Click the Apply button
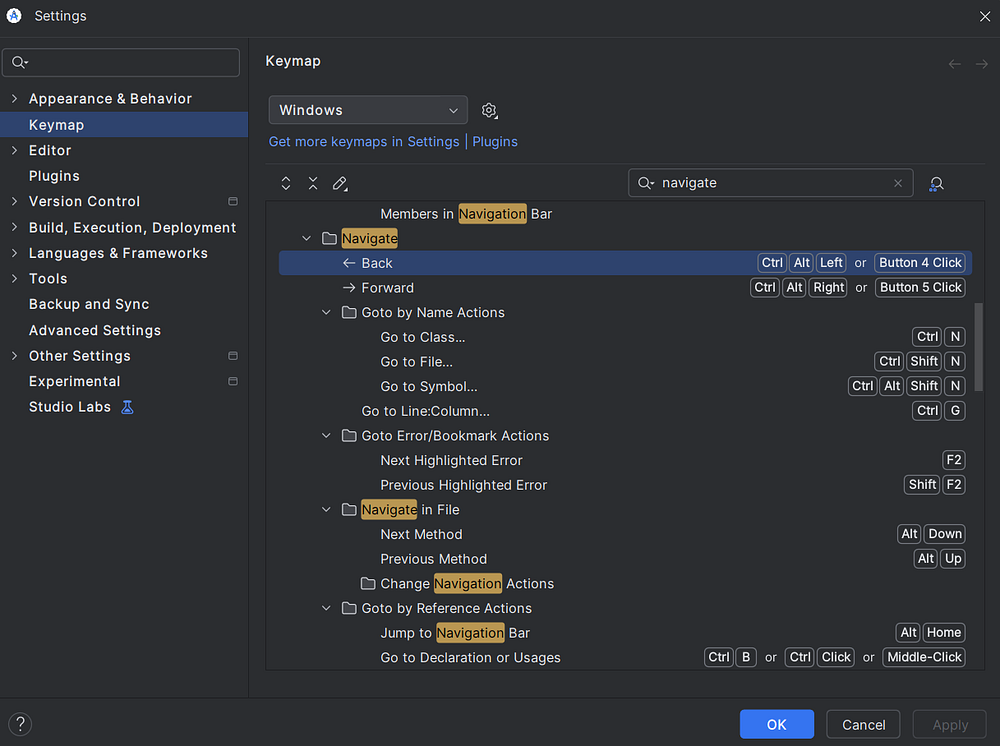This screenshot has width=1000, height=746. [x=950, y=724]
